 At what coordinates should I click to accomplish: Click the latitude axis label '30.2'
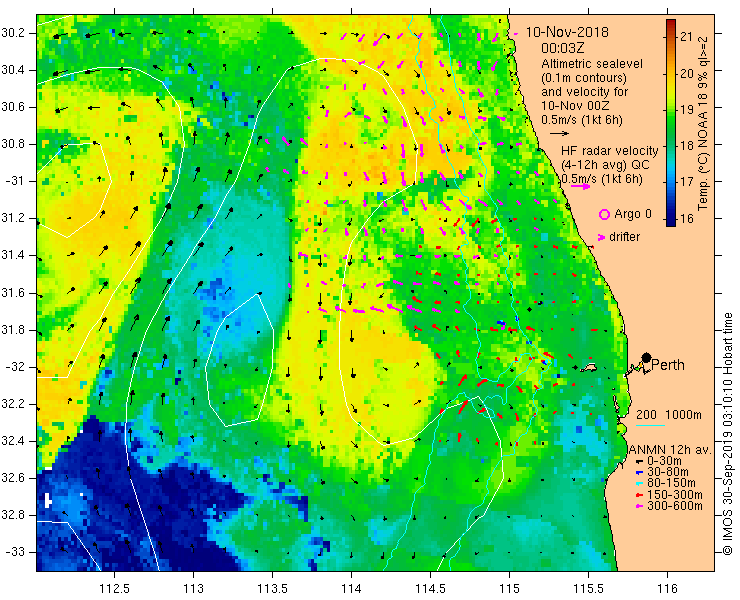click(13, 34)
